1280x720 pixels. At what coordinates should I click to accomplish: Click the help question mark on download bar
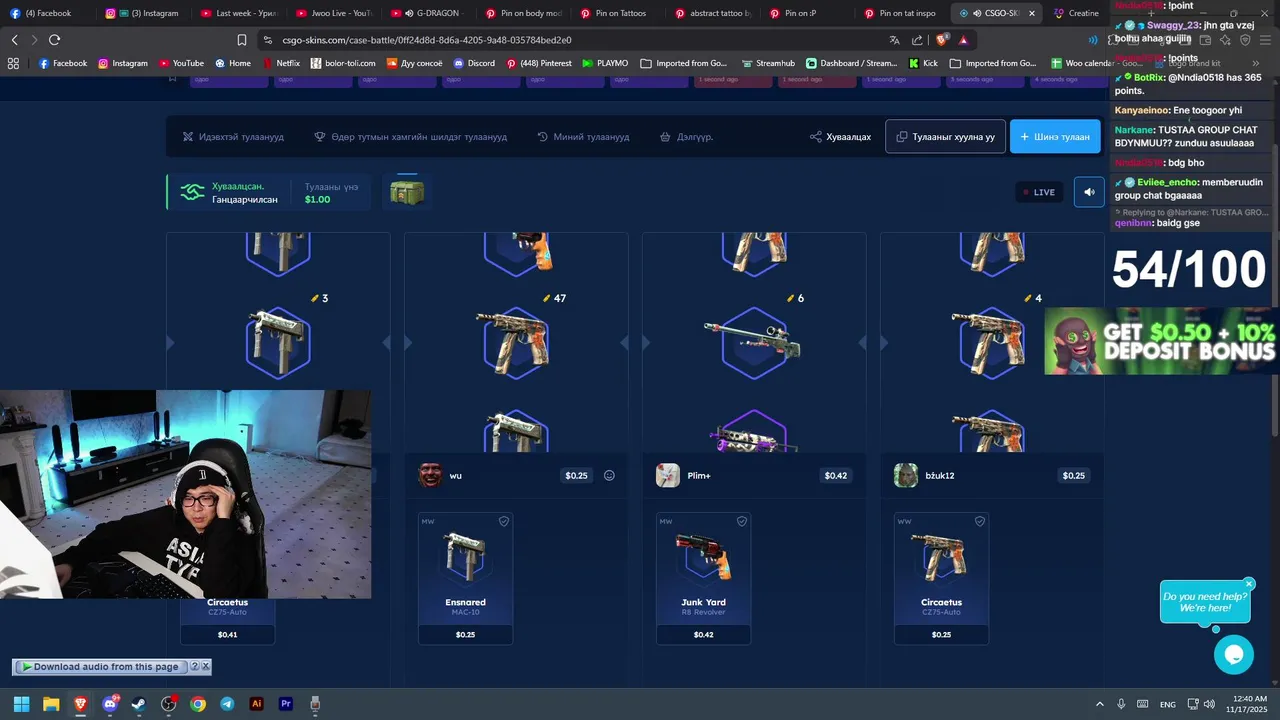click(x=195, y=666)
